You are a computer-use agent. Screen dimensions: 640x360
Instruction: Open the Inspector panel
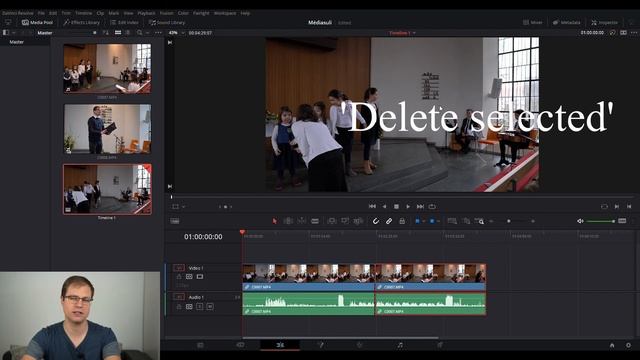(x=604, y=22)
